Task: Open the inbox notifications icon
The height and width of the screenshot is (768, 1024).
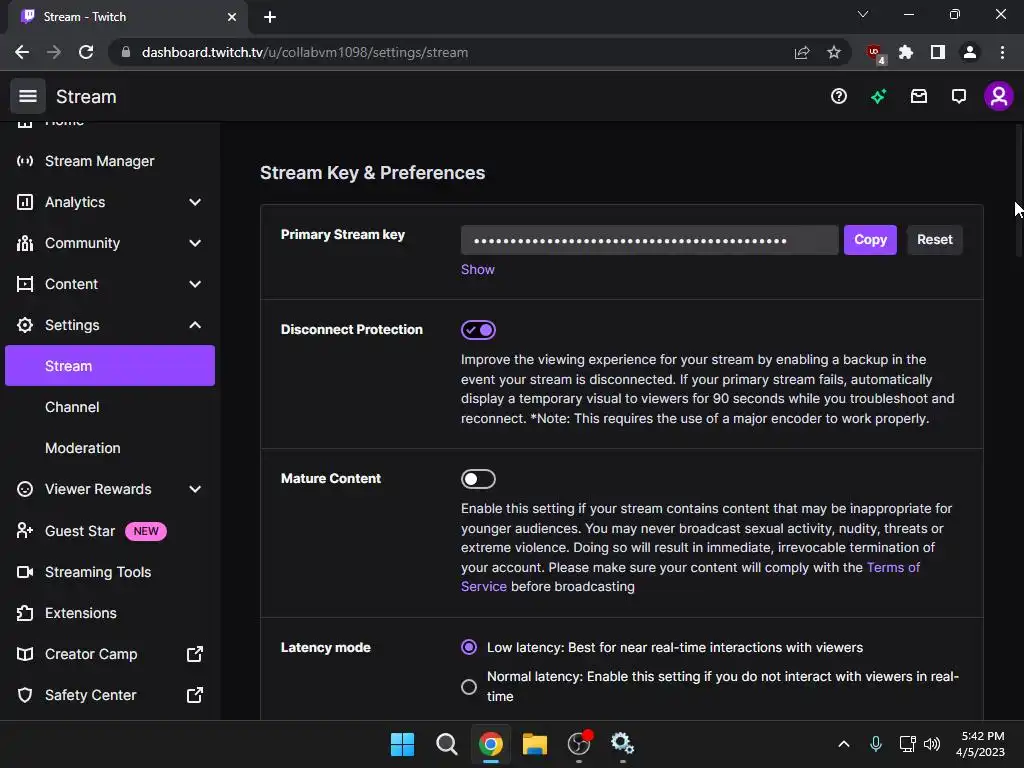Action: tap(919, 97)
